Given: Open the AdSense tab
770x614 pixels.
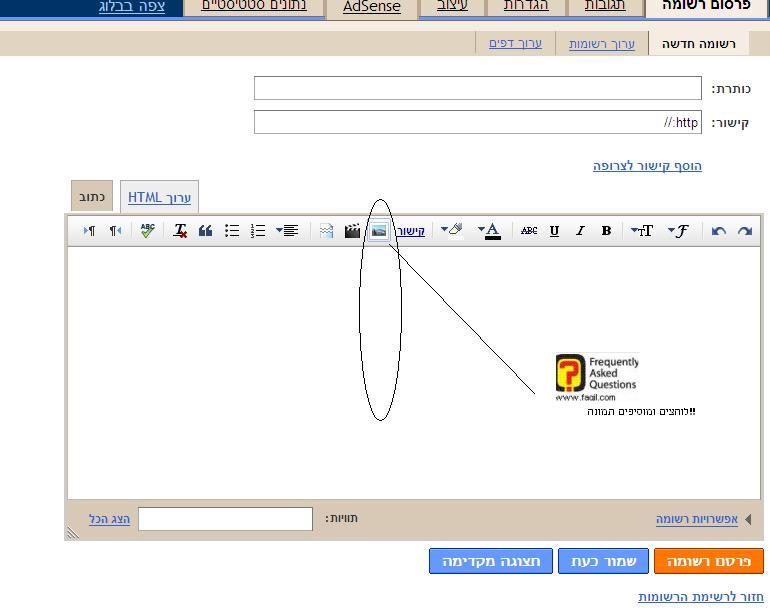Looking at the screenshot, I should (371, 7).
